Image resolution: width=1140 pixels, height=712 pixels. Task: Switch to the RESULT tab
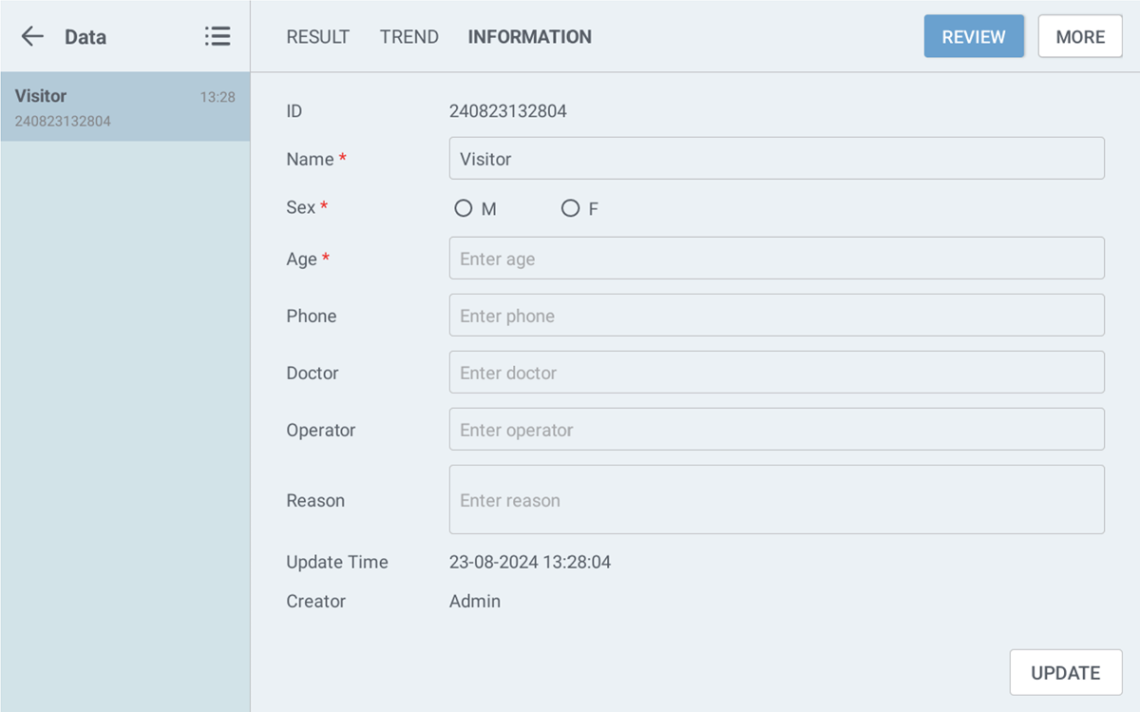[x=318, y=37]
